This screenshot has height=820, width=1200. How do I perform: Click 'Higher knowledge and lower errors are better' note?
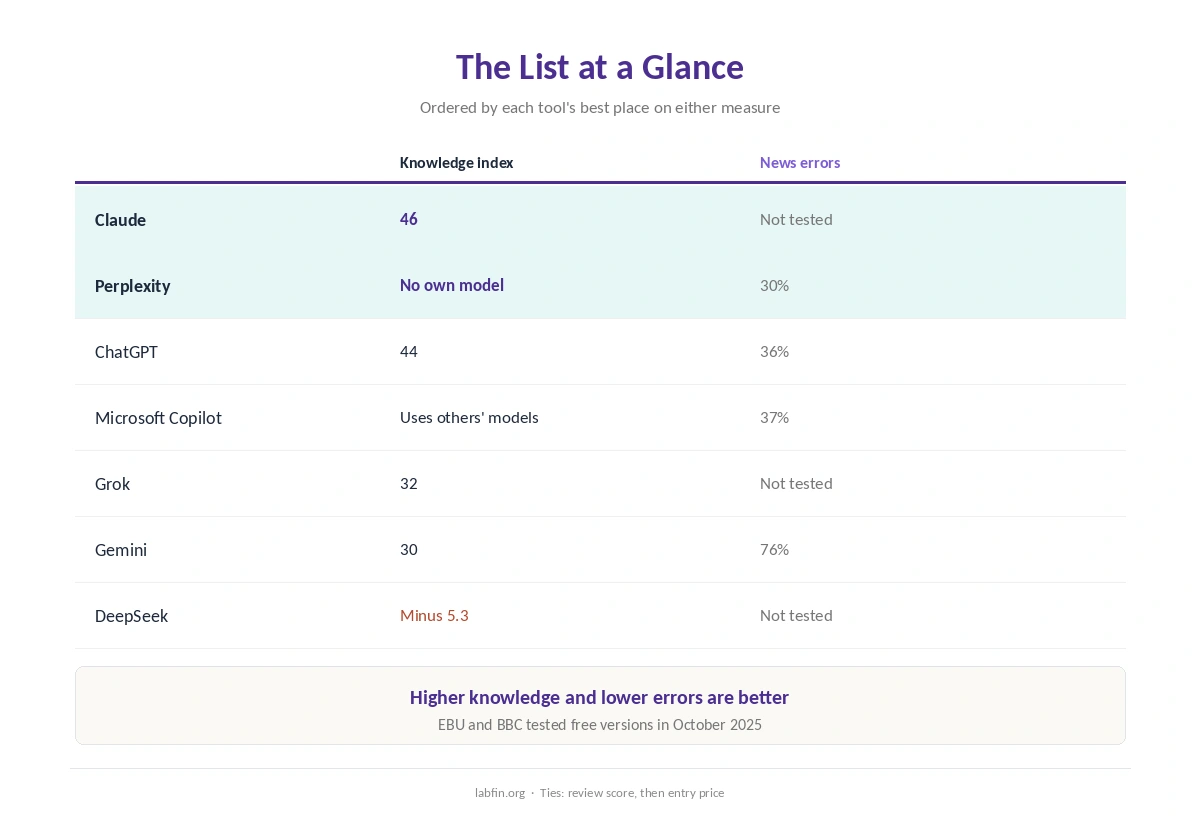(x=600, y=697)
